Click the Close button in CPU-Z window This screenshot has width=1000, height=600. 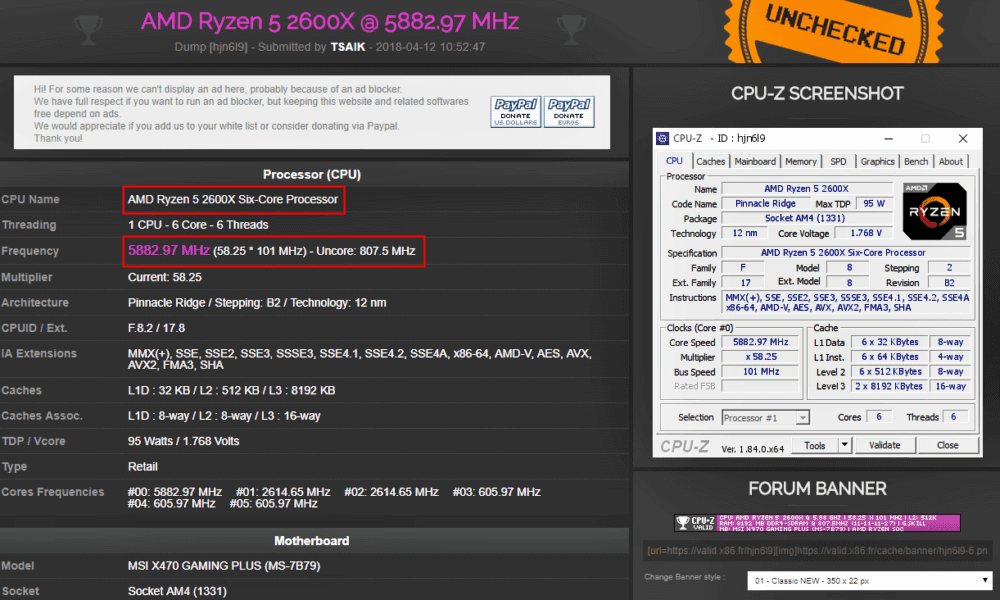(x=947, y=445)
